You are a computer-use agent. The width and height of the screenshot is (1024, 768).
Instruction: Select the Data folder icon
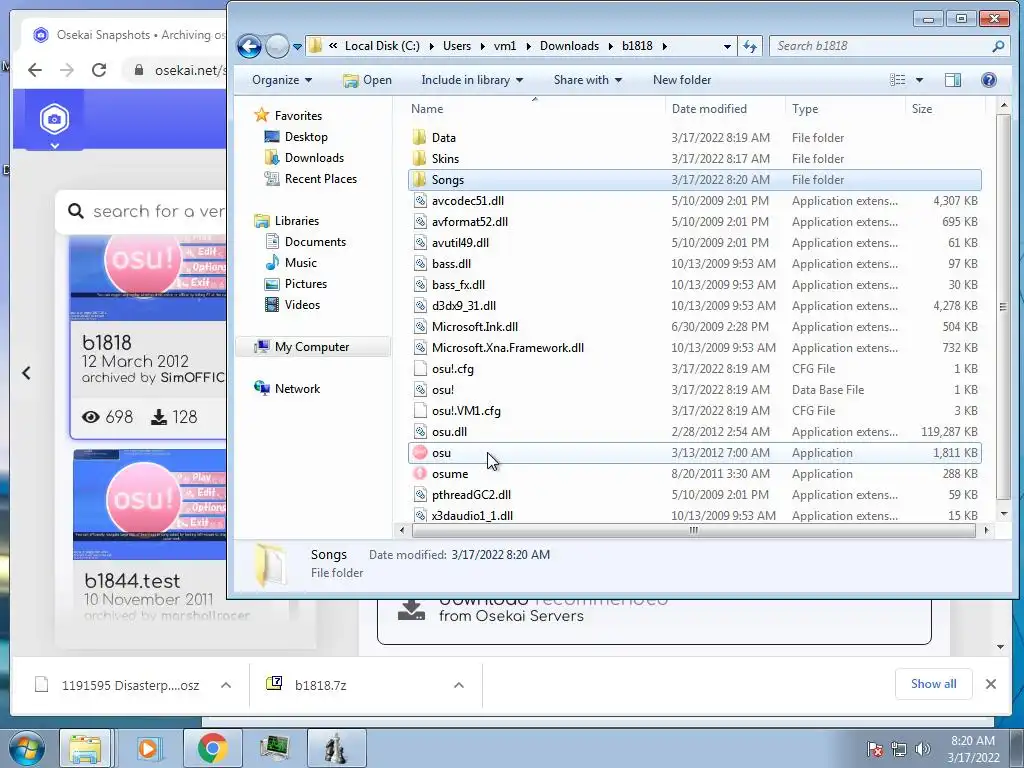pos(420,138)
